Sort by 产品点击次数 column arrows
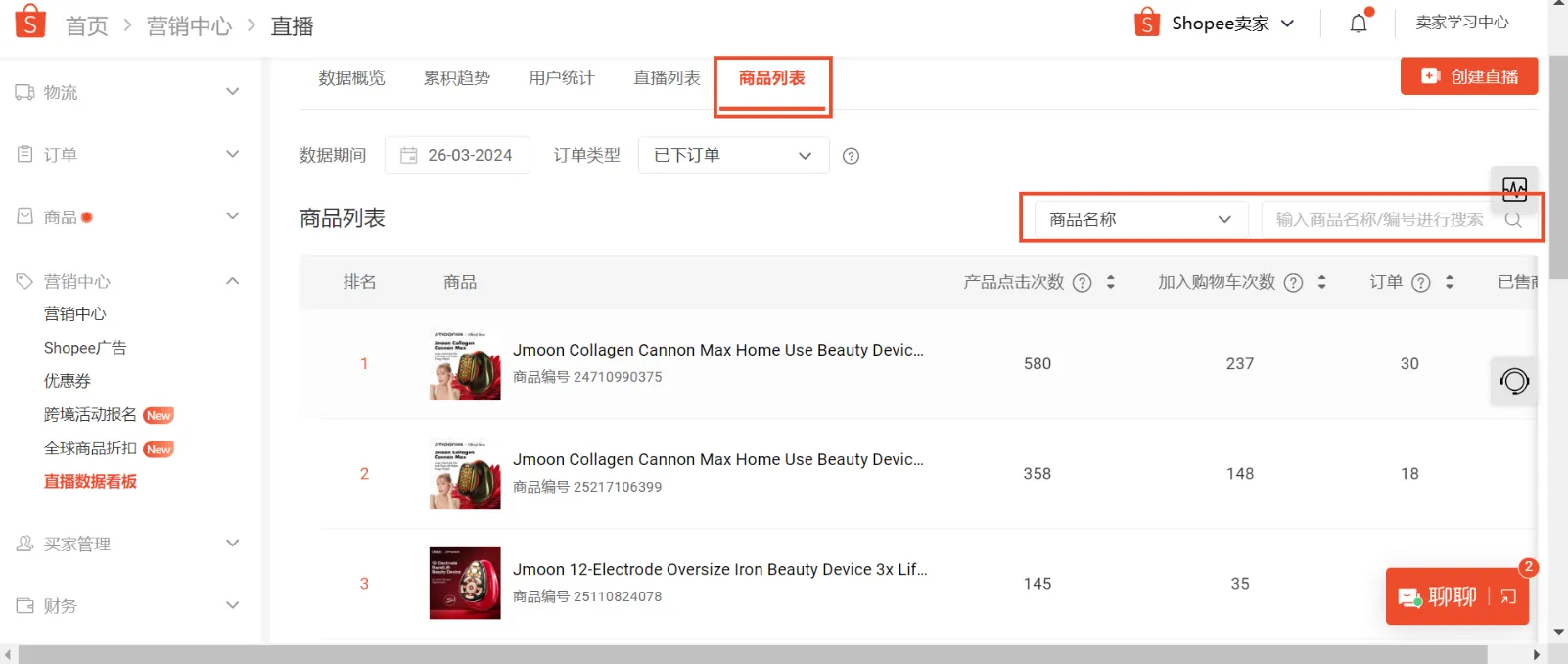The width and height of the screenshot is (1568, 664). coord(1111,282)
